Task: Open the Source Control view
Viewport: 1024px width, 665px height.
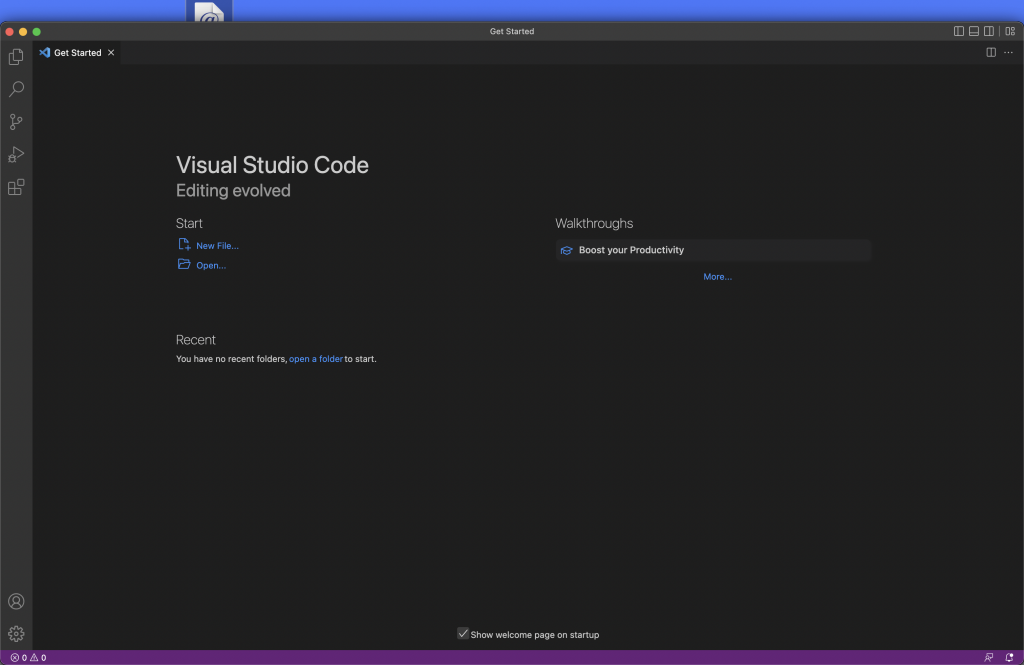Action: click(x=16, y=122)
